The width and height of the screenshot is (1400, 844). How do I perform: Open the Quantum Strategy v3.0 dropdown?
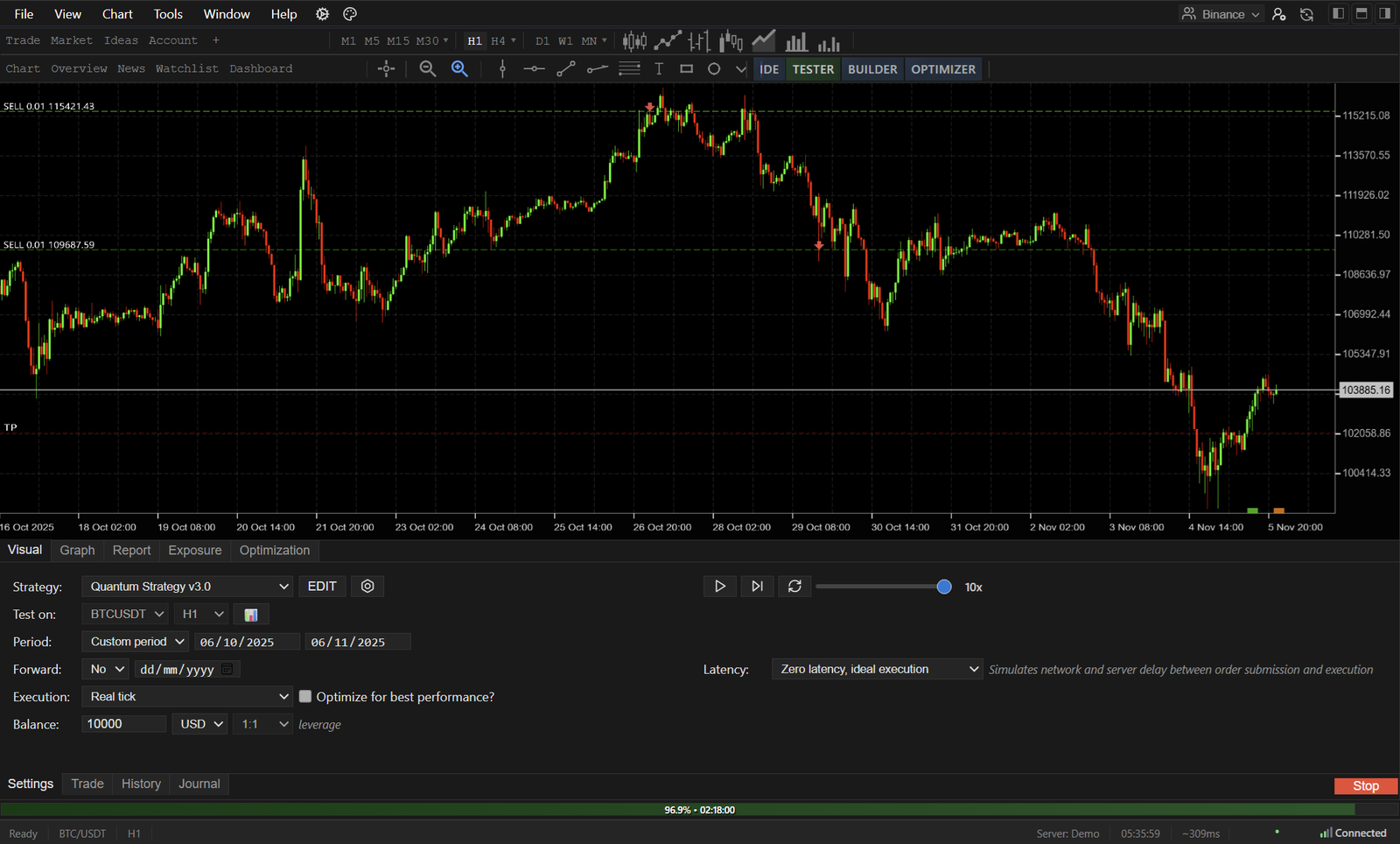tap(186, 586)
